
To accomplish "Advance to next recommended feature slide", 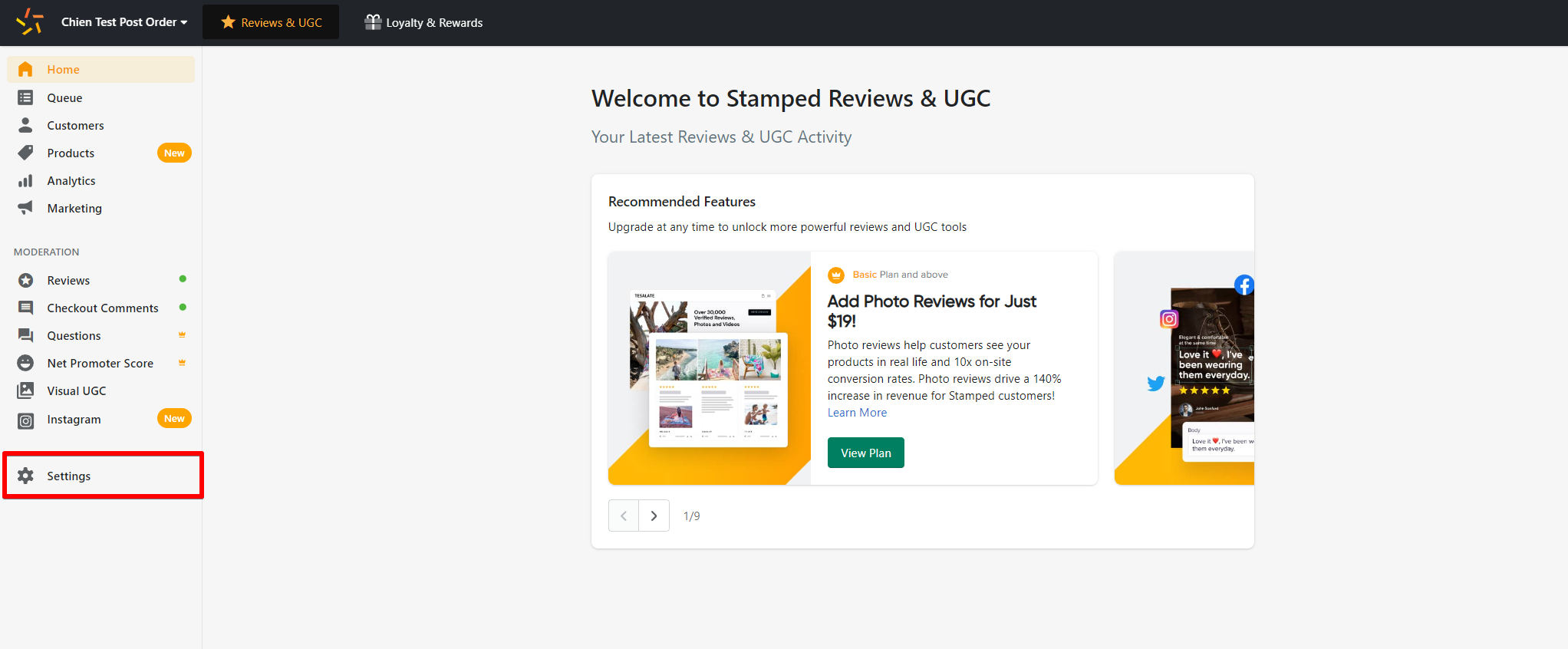I will (x=654, y=516).
